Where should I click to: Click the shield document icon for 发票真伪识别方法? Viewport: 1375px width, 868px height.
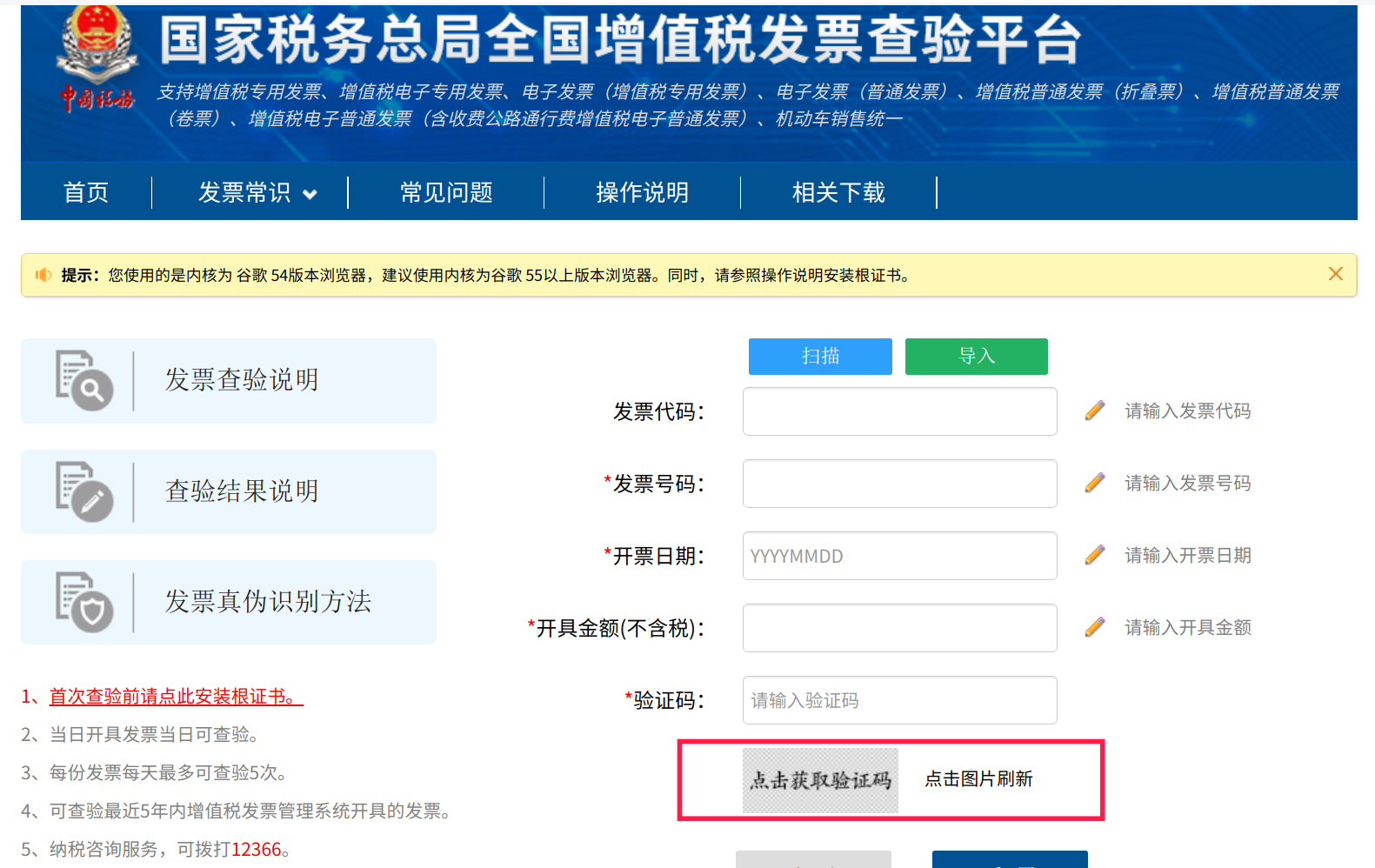tap(84, 602)
